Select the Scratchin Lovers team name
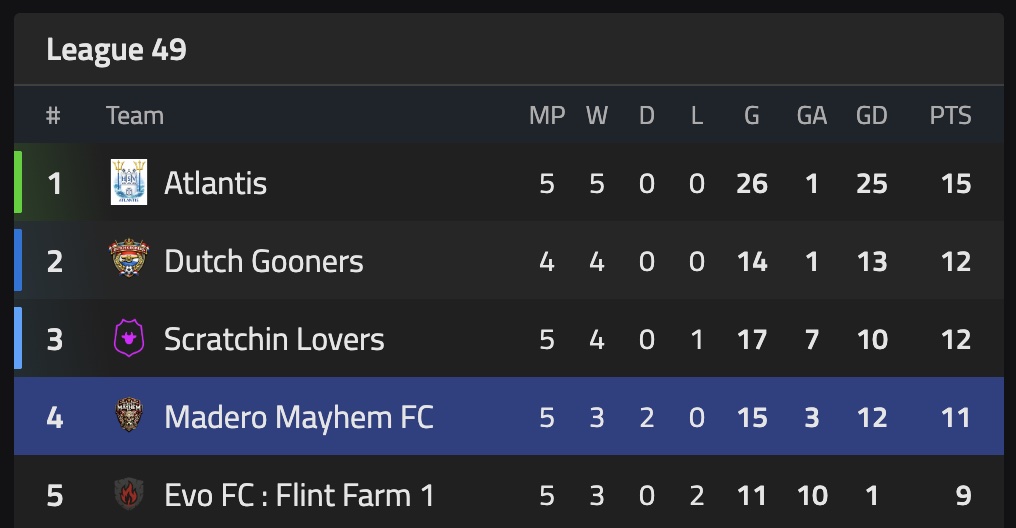The image size is (1016, 528). (274, 339)
